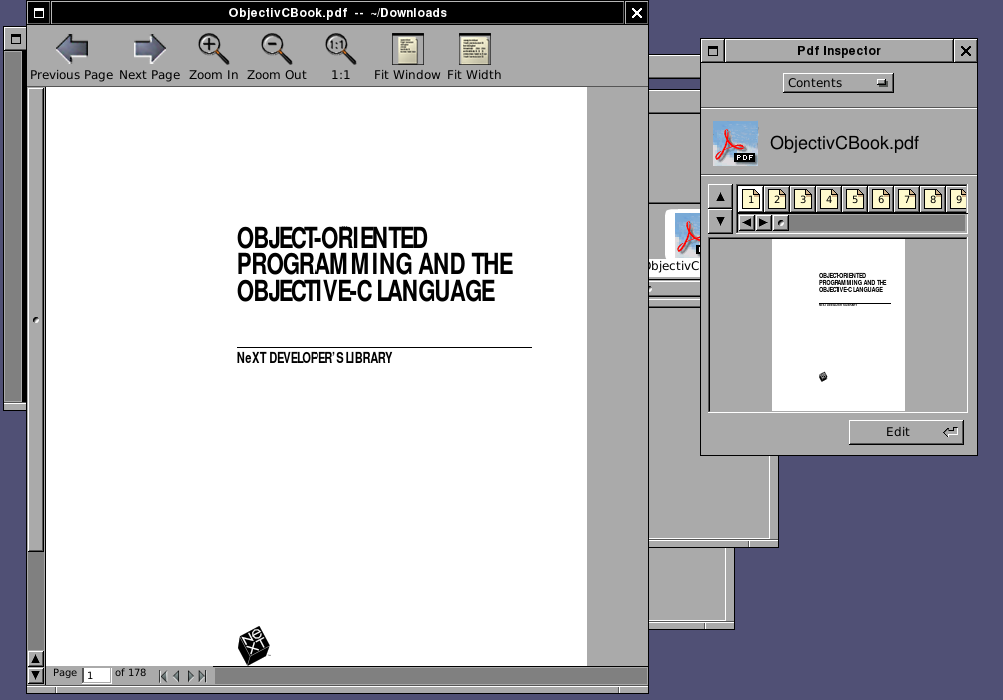
Task: Click the ObjectivCBook.pdf title bar
Action: (x=338, y=13)
